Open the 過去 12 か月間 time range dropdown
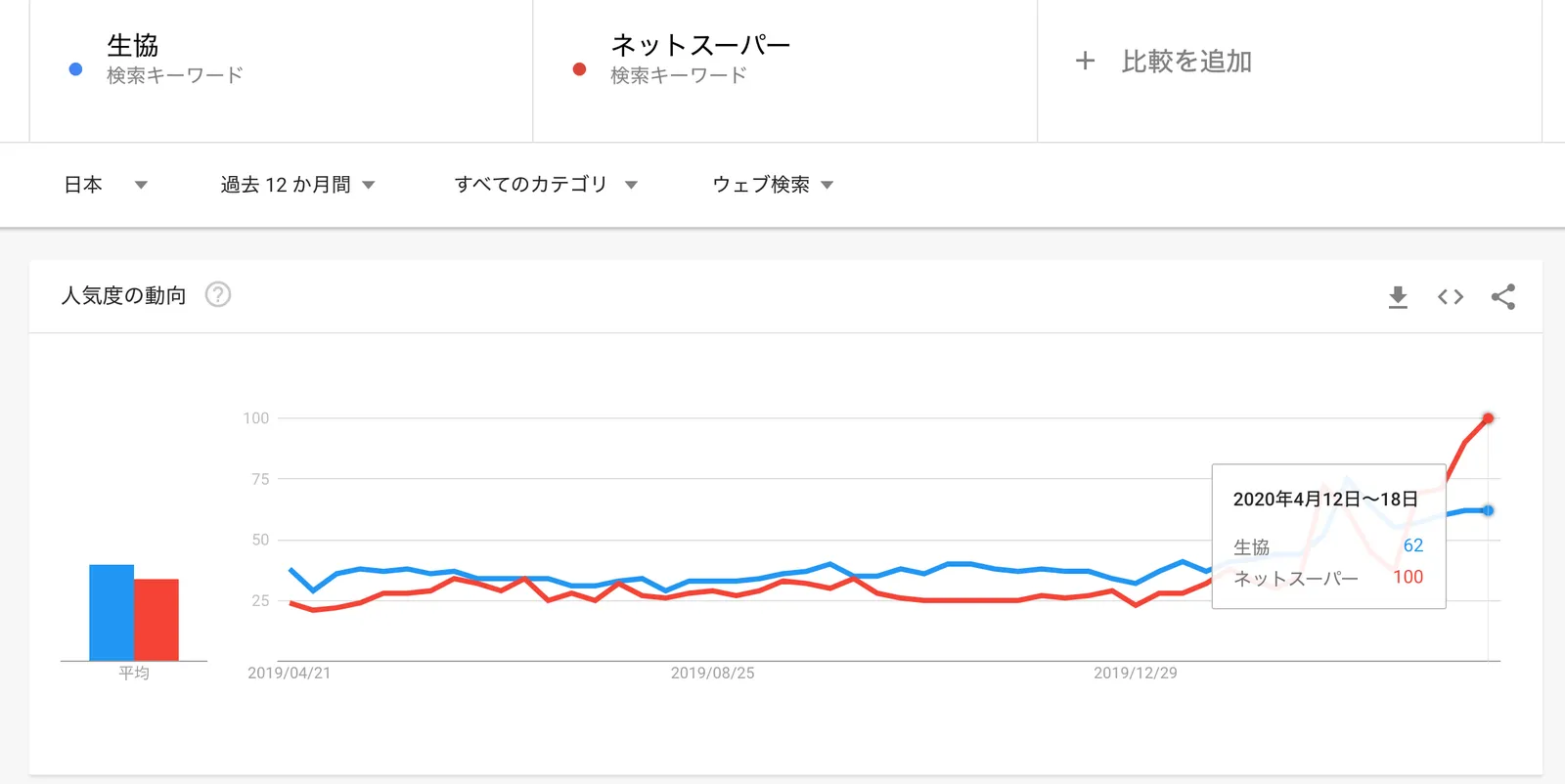Image resolution: width=1565 pixels, height=784 pixels. [297, 185]
